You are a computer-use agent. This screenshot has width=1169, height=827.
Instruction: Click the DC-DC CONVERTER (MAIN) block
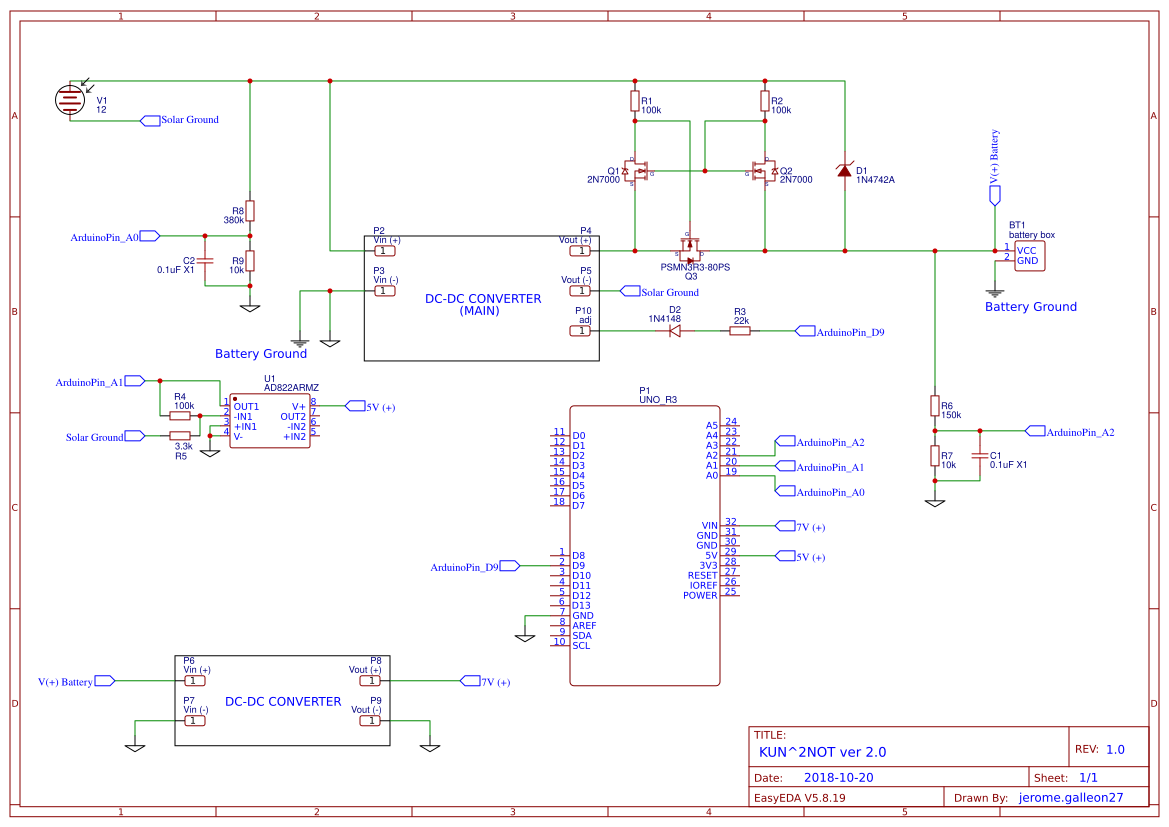481,296
